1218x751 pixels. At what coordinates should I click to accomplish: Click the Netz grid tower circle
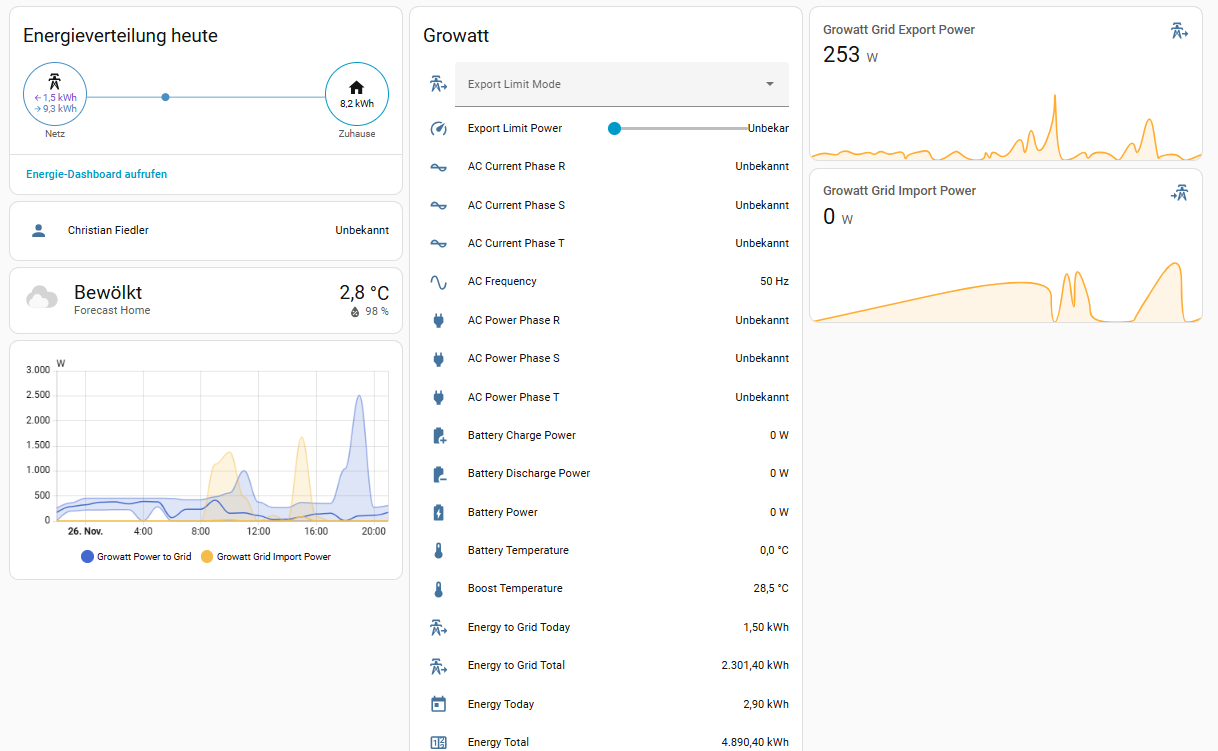(55, 96)
